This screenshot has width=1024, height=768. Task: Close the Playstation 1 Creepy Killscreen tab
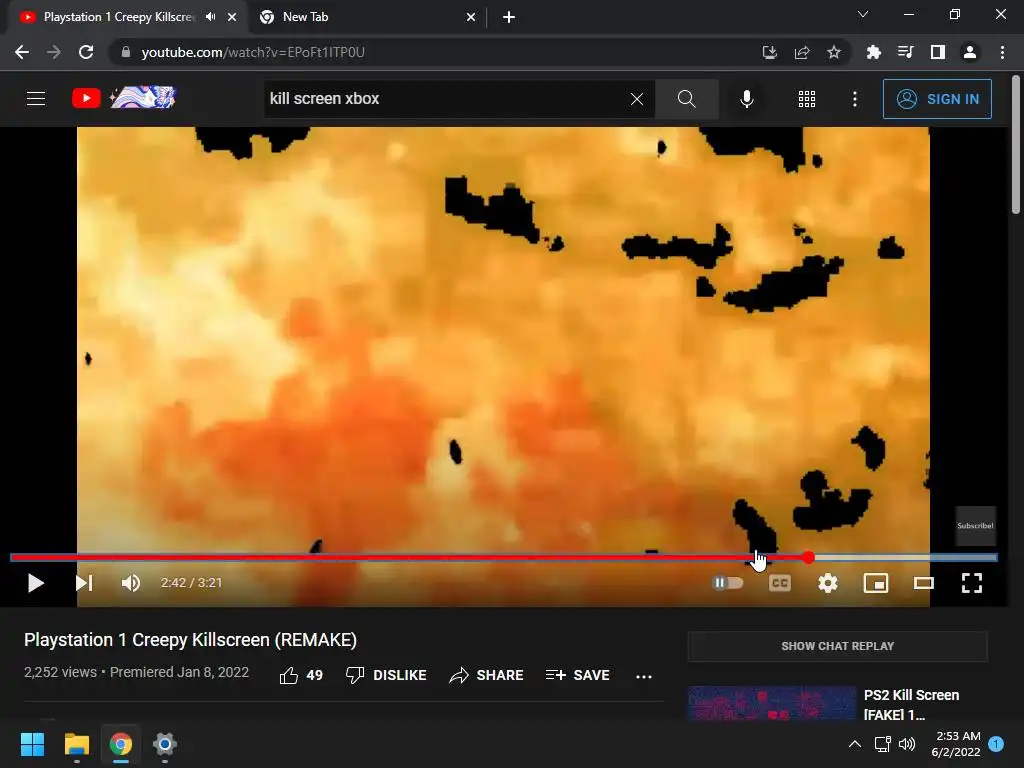pyautogui.click(x=232, y=17)
